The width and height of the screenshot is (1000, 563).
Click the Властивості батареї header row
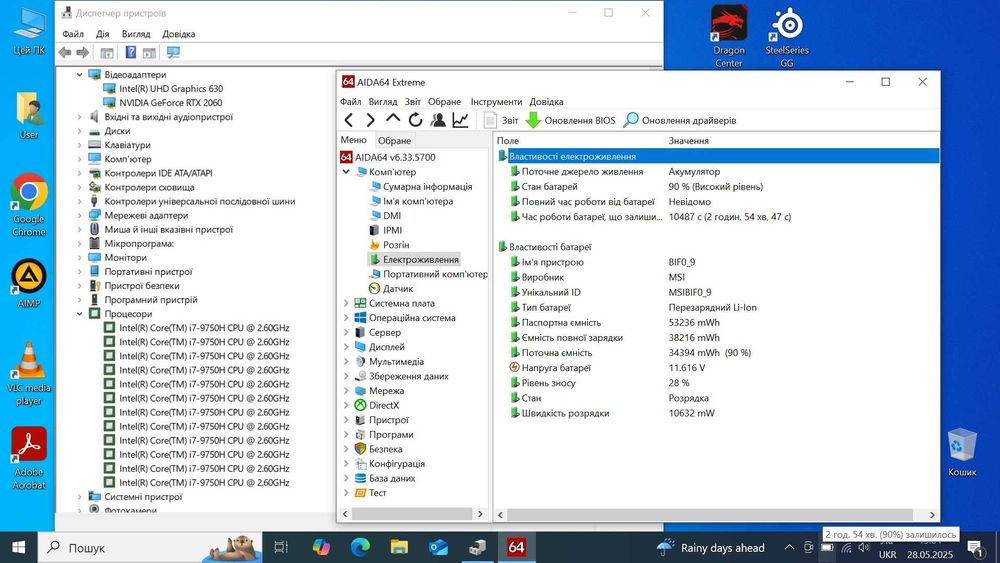[717, 246]
